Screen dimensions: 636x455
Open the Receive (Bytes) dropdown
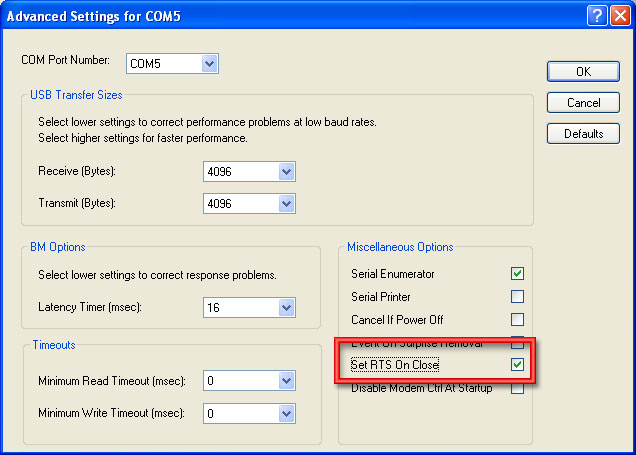[x=286, y=172]
